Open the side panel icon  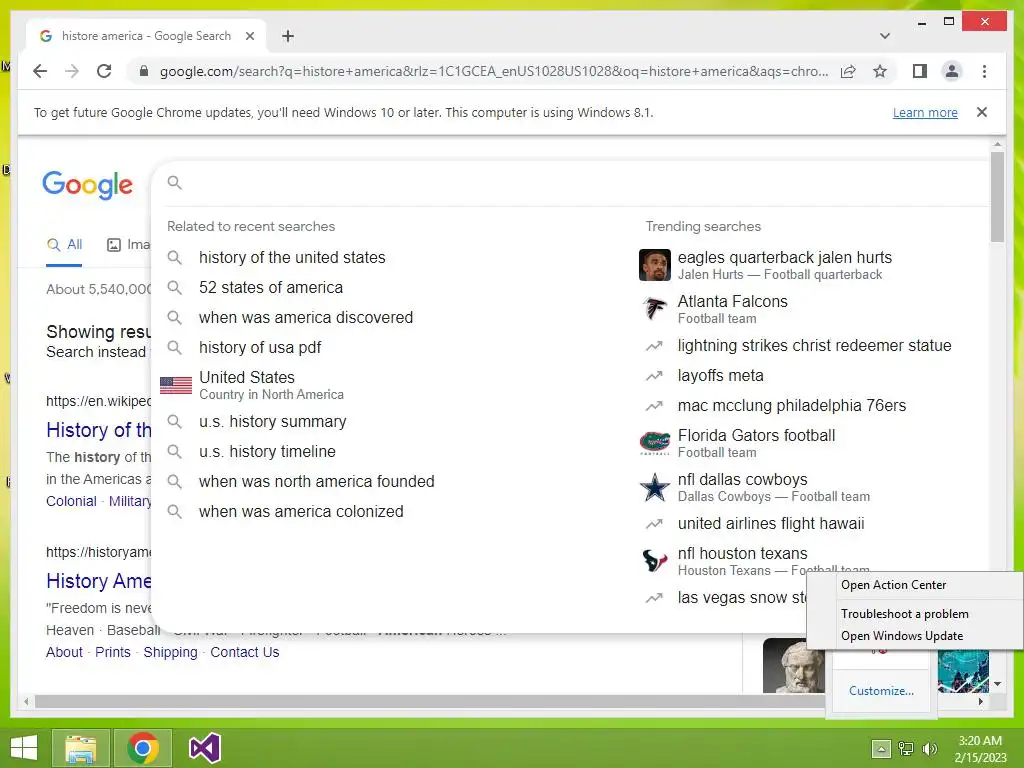920,71
